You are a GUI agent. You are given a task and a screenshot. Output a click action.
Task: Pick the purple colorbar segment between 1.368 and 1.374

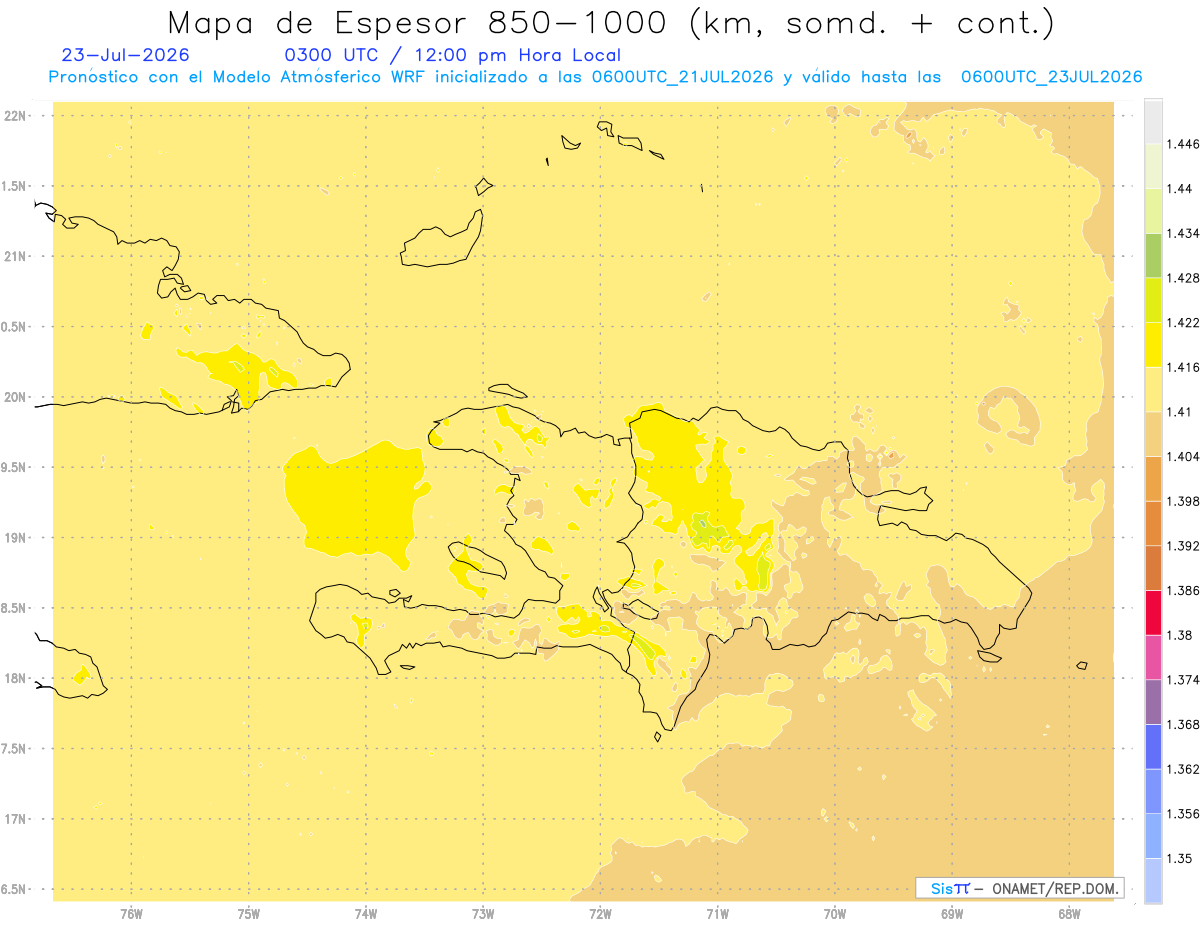pyautogui.click(x=1153, y=702)
